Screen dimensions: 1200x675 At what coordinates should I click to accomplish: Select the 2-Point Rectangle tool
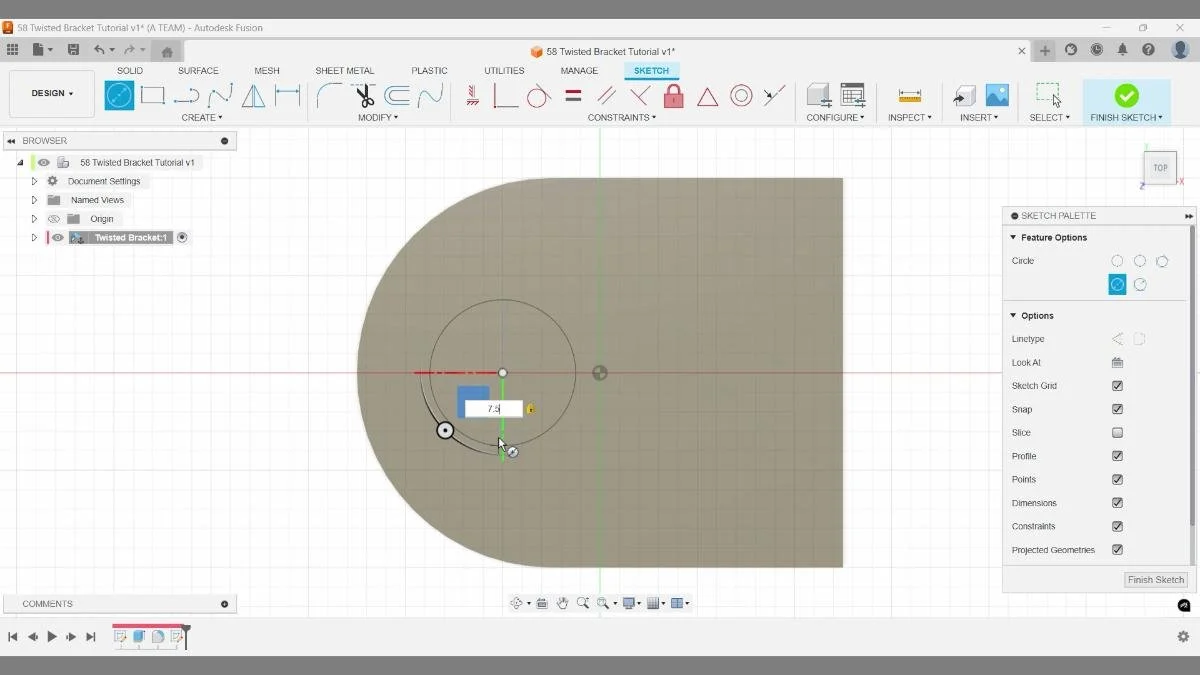(x=152, y=95)
